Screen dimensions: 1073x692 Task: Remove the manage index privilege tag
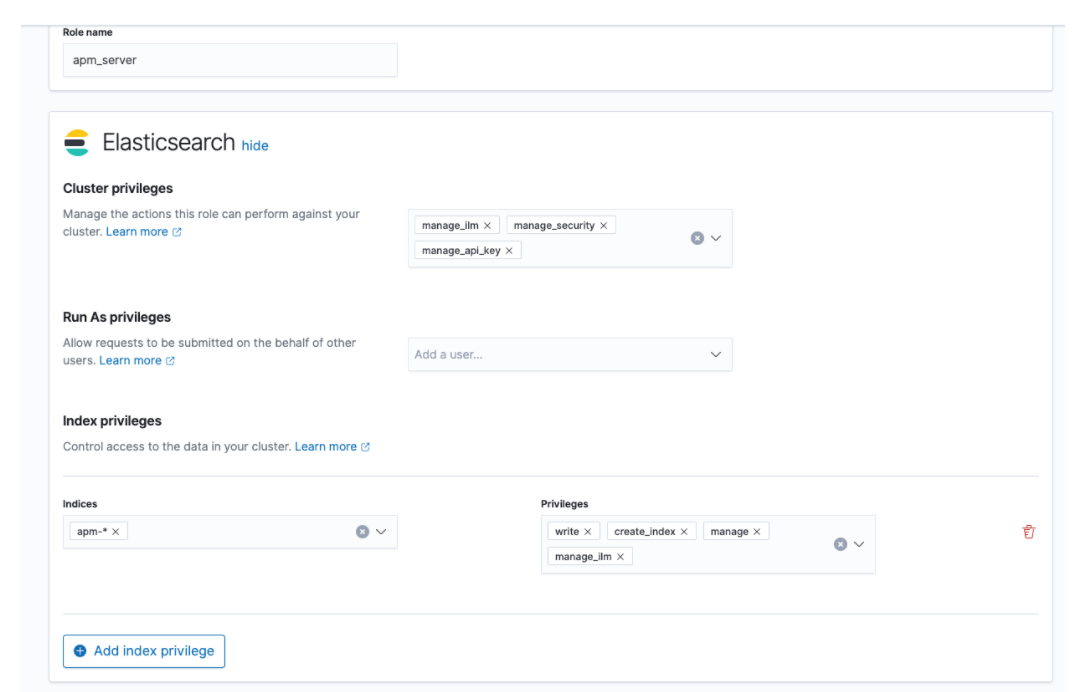click(757, 532)
